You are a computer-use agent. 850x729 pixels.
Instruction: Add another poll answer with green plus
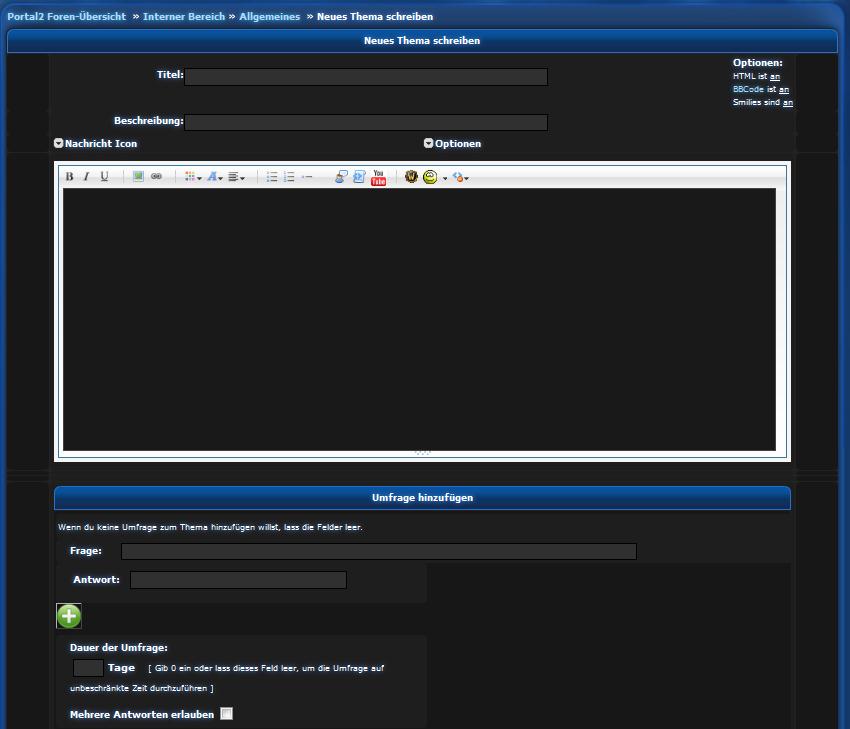point(69,616)
